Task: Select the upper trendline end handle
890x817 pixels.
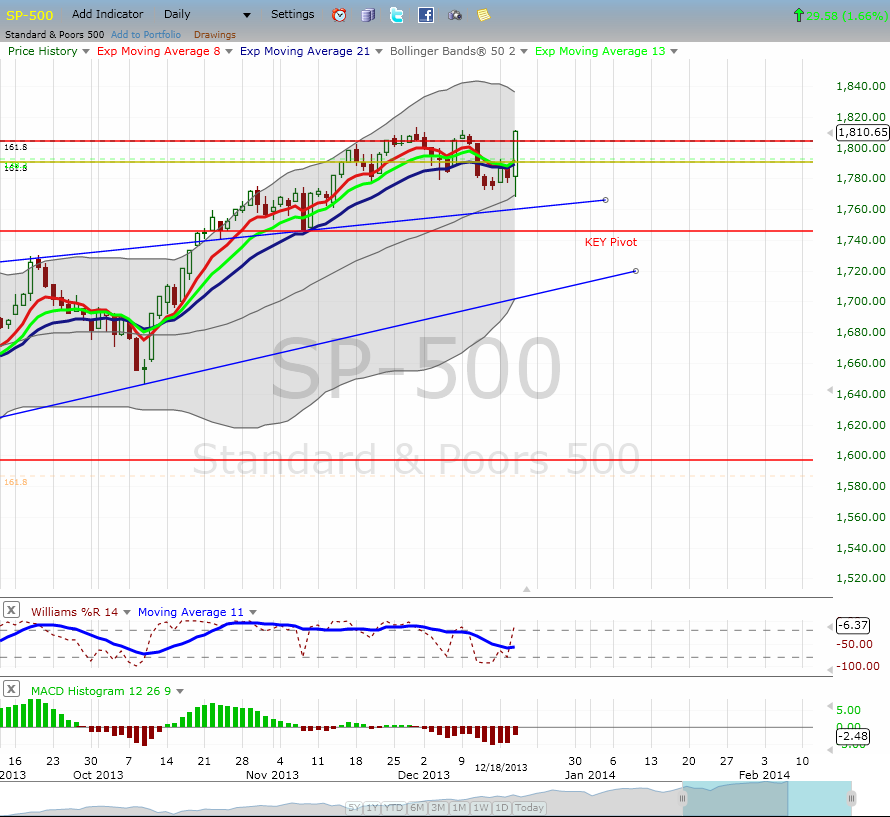Action: [606, 200]
